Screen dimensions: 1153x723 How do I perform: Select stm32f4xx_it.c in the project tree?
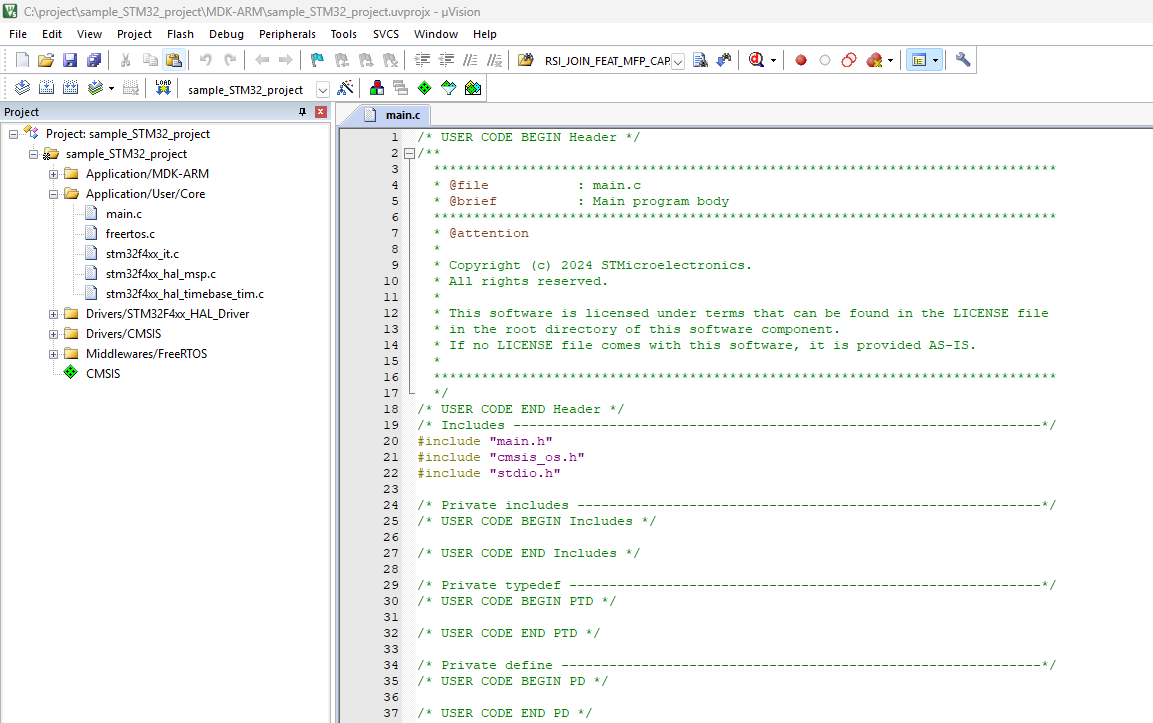142,254
